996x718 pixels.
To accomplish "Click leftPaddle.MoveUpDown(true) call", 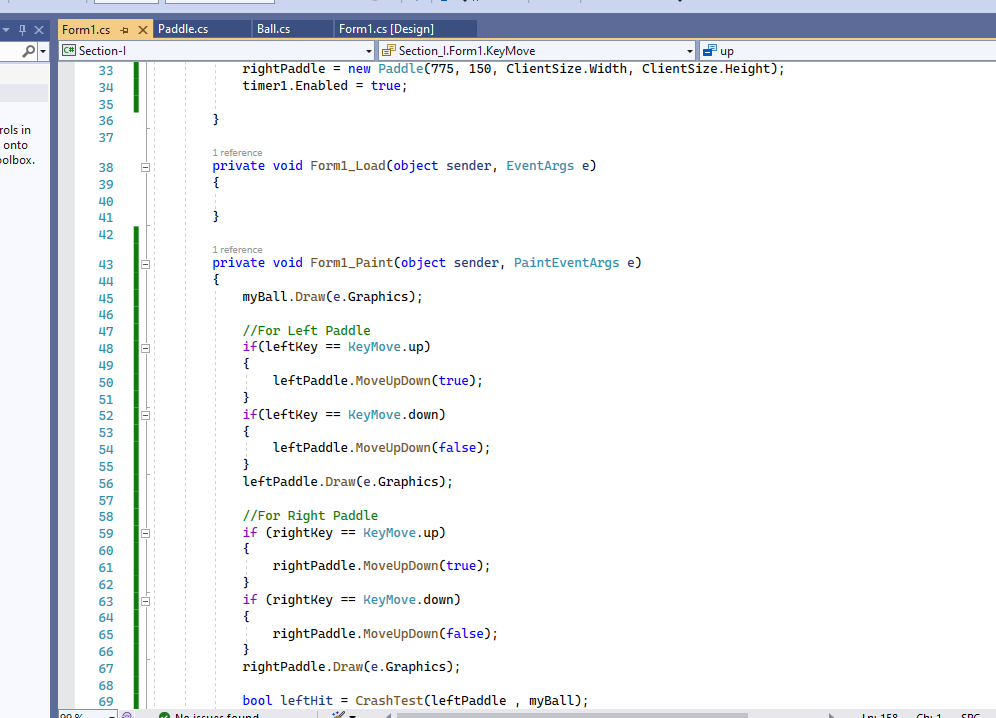I will (x=378, y=381).
